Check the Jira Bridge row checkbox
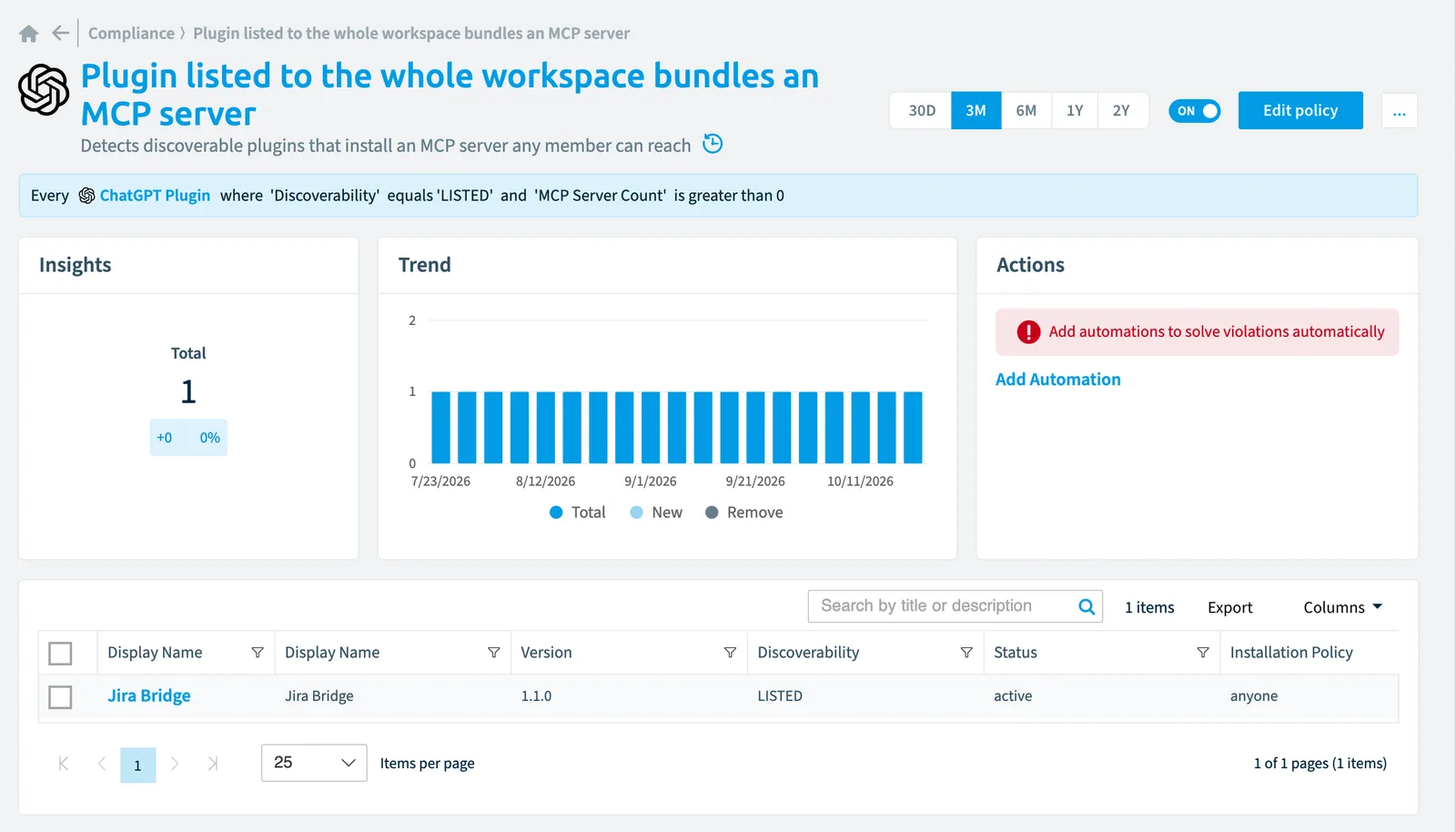The width and height of the screenshot is (1456, 832). point(60,697)
